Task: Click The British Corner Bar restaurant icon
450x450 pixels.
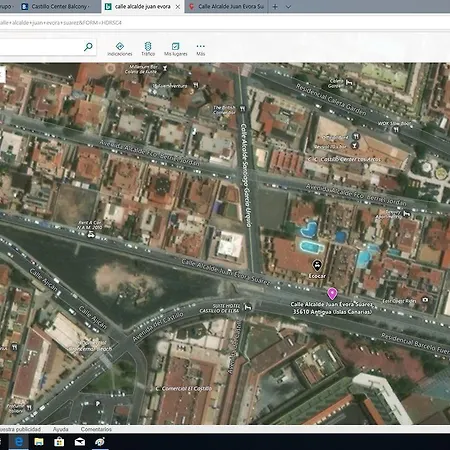Action: (243, 109)
